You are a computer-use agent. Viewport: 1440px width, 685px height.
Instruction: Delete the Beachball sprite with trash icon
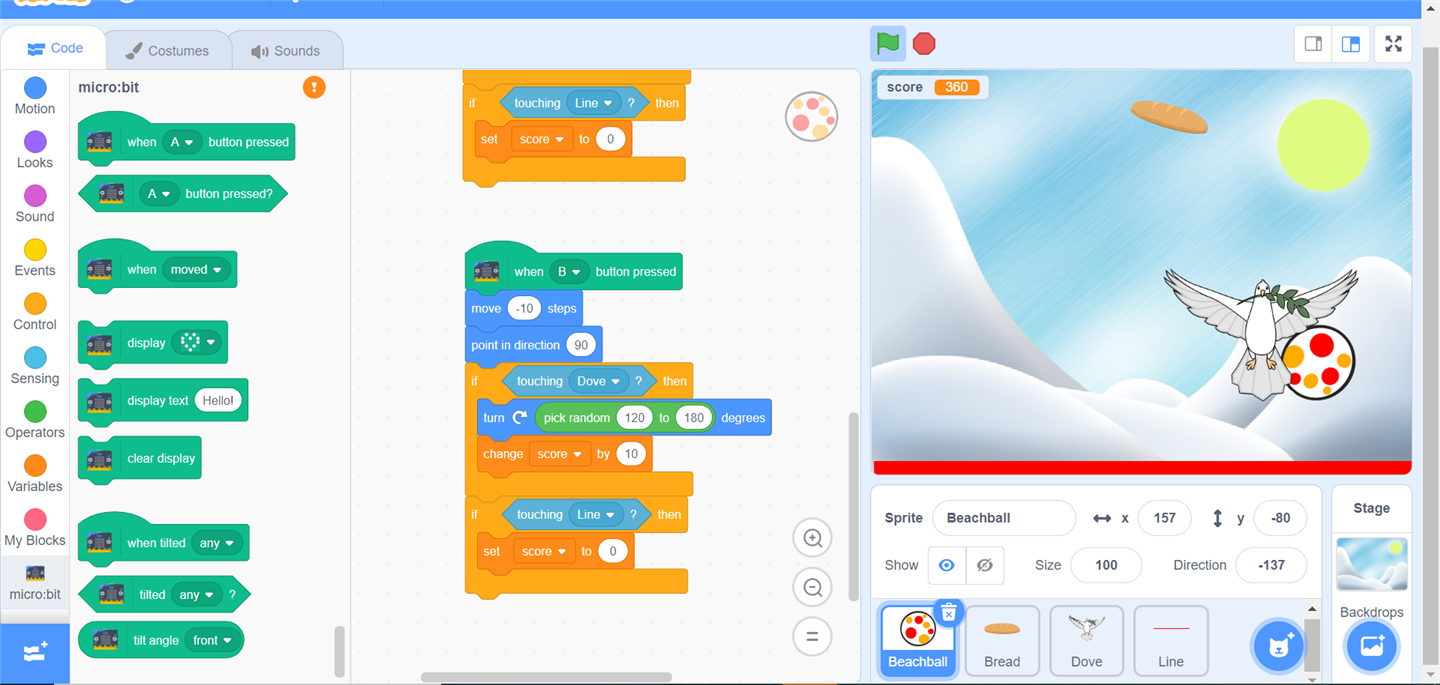pyautogui.click(x=948, y=612)
